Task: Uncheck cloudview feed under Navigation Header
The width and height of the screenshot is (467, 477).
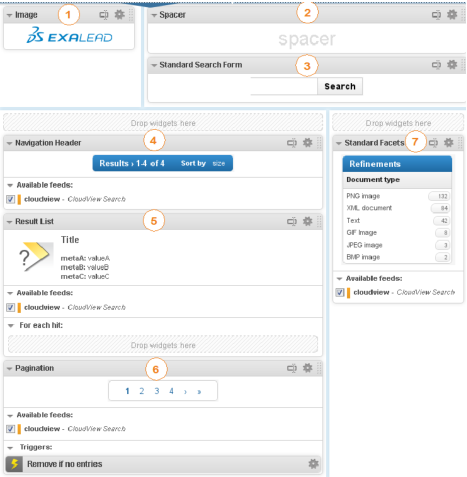Action: [11, 199]
